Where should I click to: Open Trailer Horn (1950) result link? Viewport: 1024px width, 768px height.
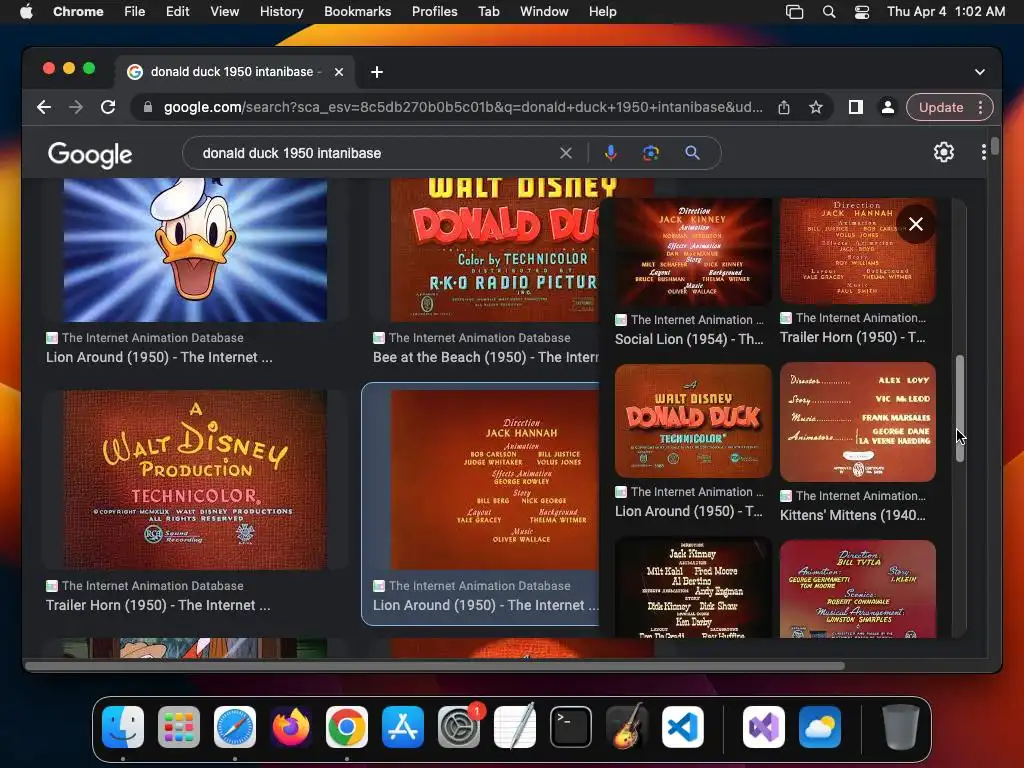pos(158,605)
